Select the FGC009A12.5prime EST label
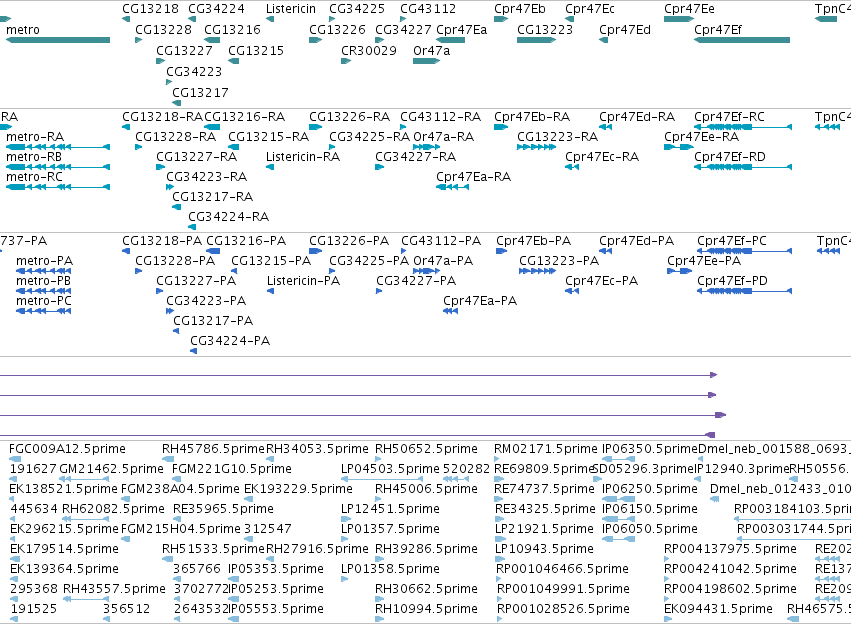The height and width of the screenshot is (624, 851). [67, 449]
